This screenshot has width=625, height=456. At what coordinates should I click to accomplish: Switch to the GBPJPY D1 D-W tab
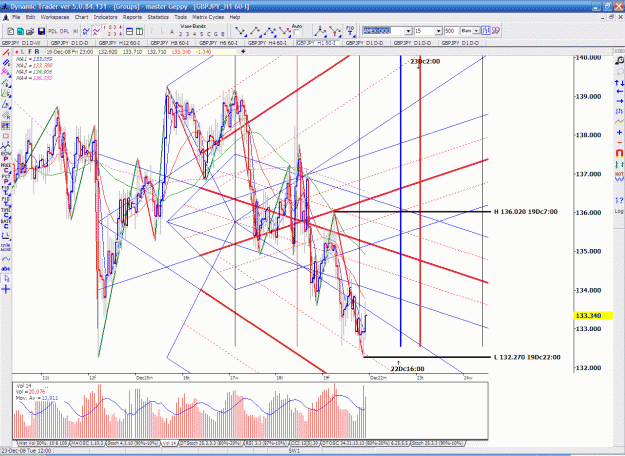pyautogui.click(x=21, y=43)
